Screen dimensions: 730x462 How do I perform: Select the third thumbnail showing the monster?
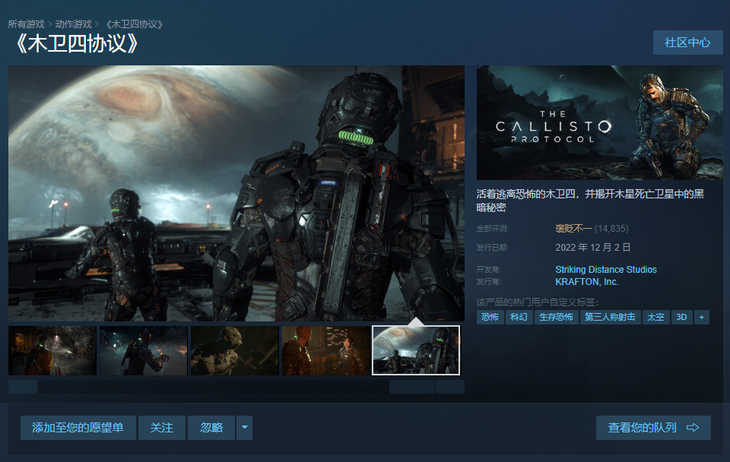(x=235, y=350)
